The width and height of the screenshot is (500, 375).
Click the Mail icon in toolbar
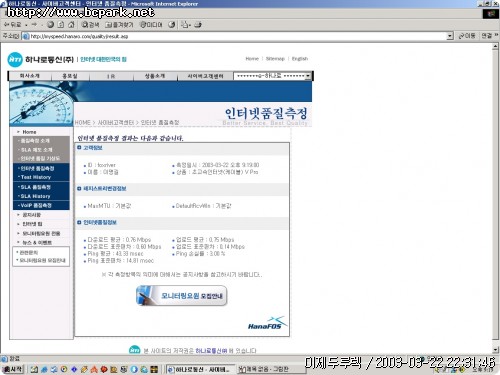point(185,25)
